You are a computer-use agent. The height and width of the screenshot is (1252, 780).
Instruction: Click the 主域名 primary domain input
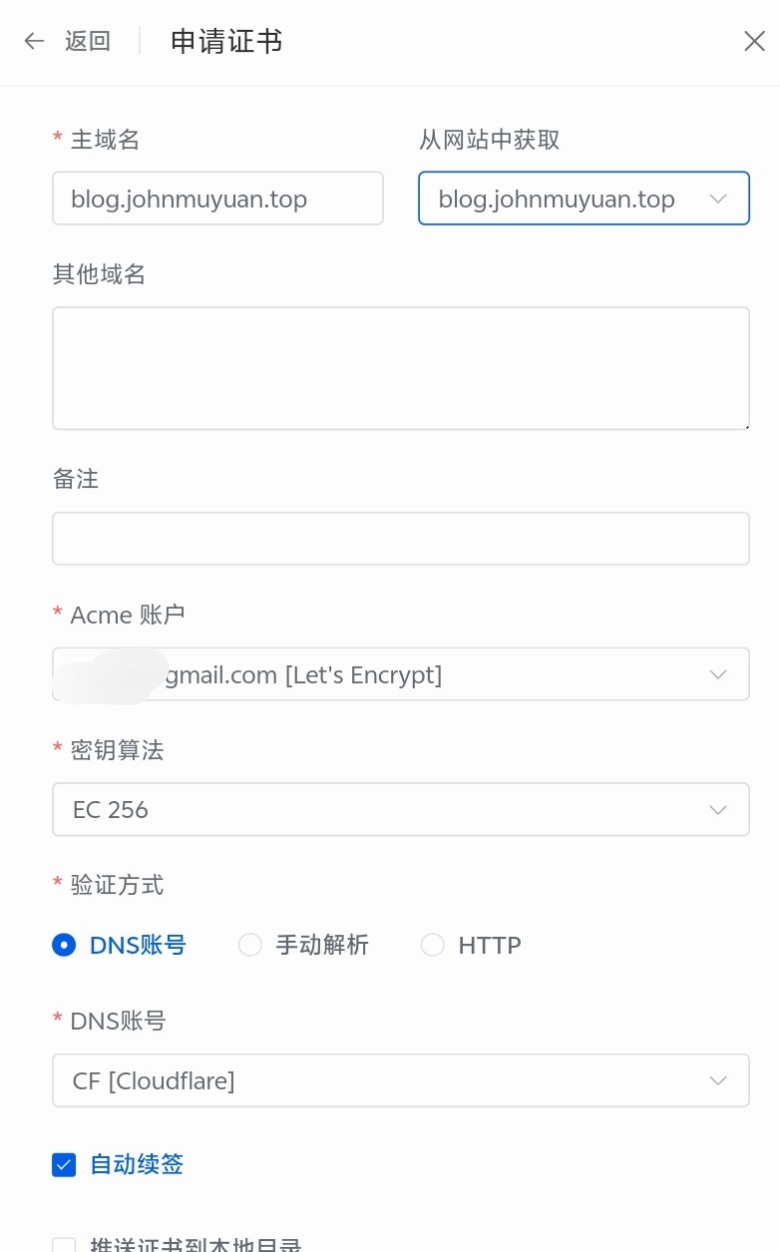pyautogui.click(x=218, y=198)
